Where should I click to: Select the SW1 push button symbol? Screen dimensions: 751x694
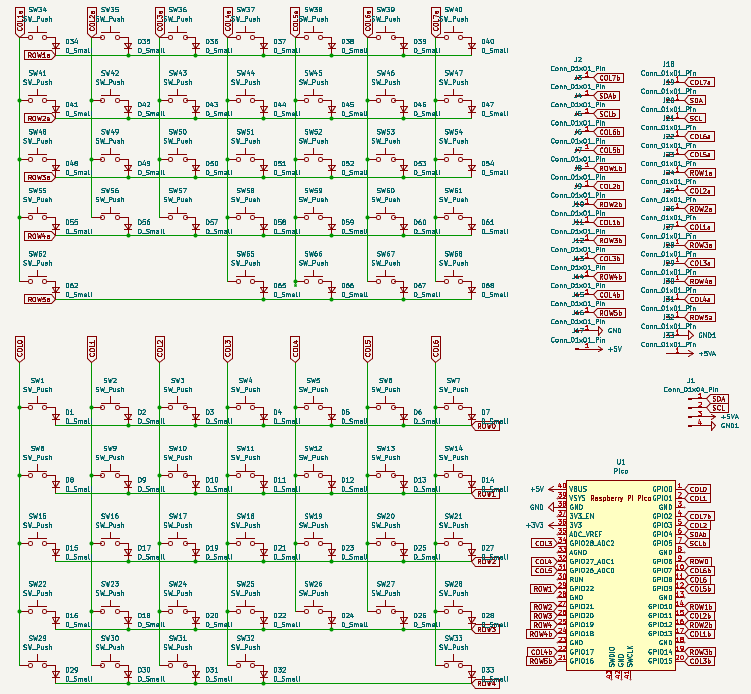click(38, 406)
